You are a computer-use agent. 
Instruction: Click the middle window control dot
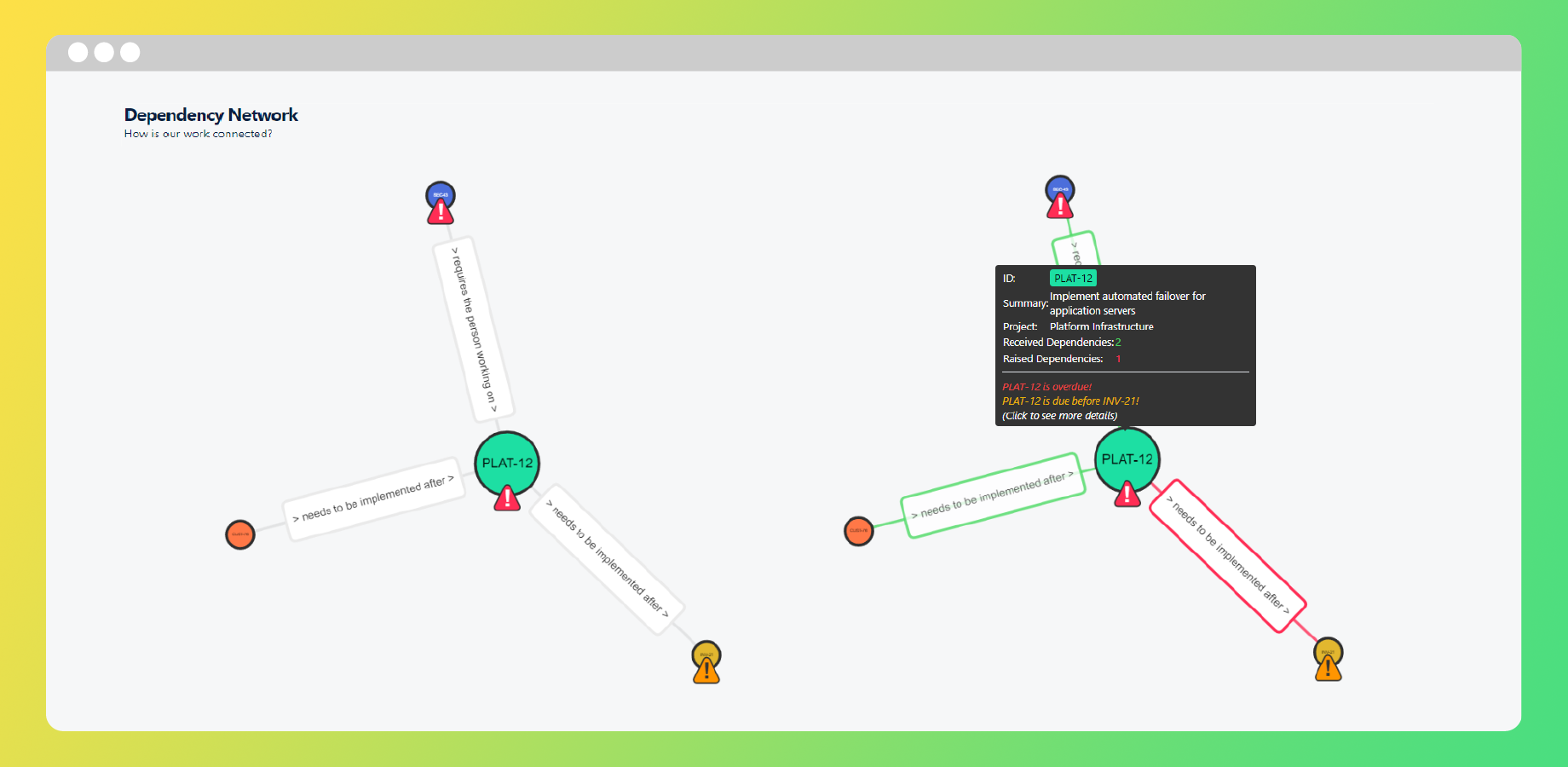pos(104,52)
